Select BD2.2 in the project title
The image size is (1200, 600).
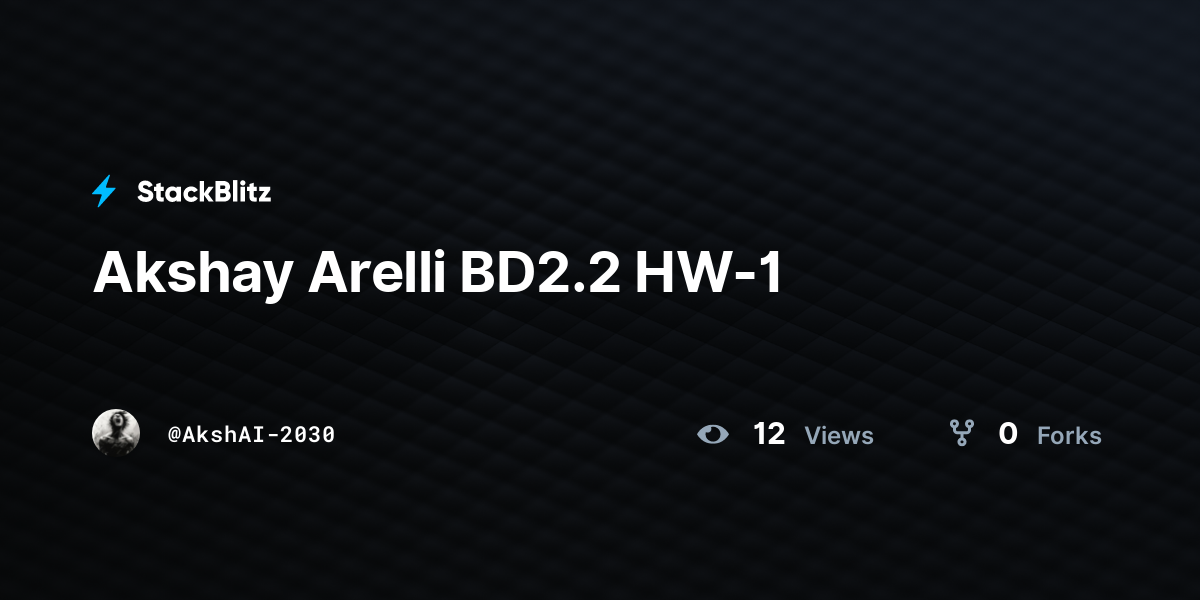[540, 272]
